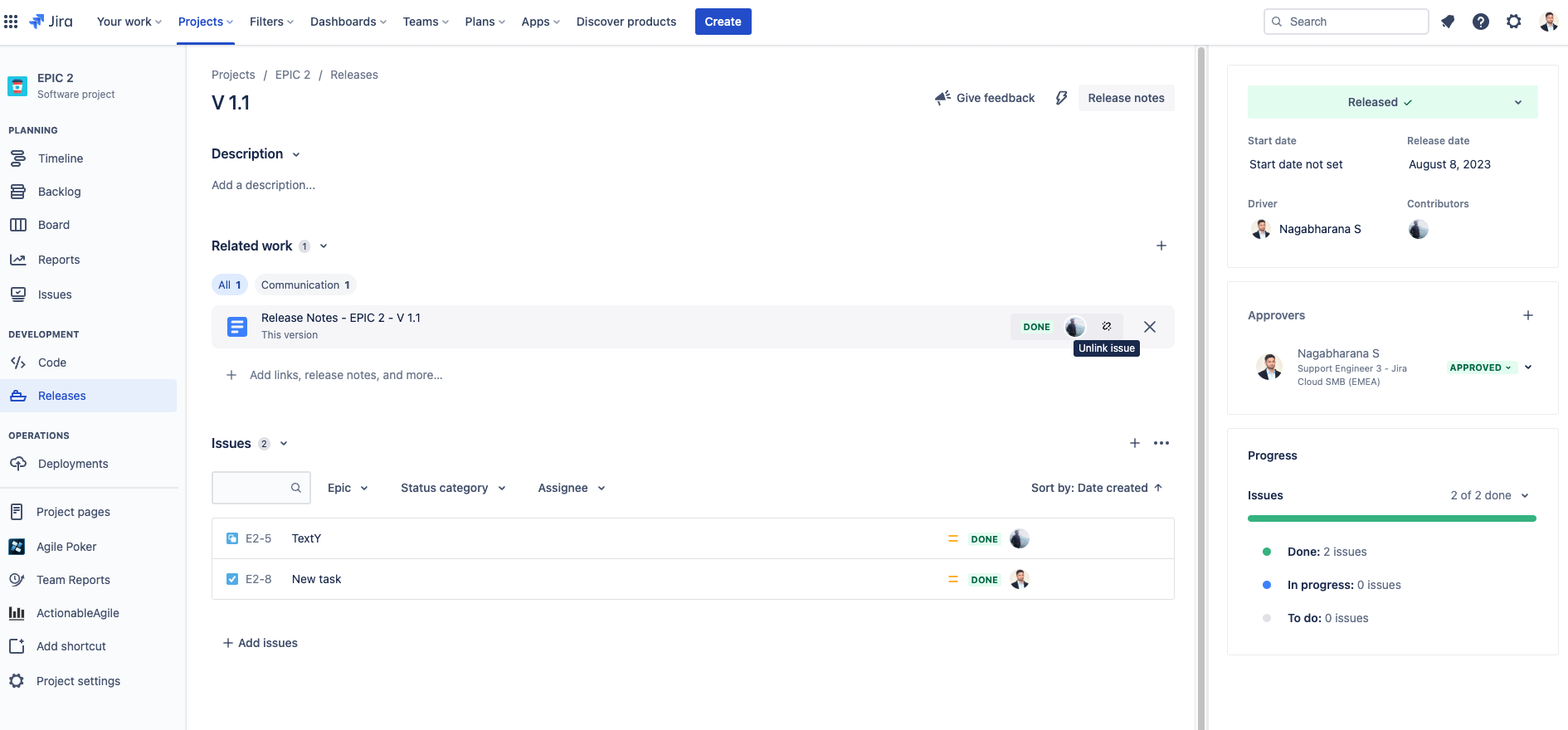Viewport: 1568px width, 730px height.
Task: Open the Assignee filter dropdown
Action: pyautogui.click(x=572, y=488)
